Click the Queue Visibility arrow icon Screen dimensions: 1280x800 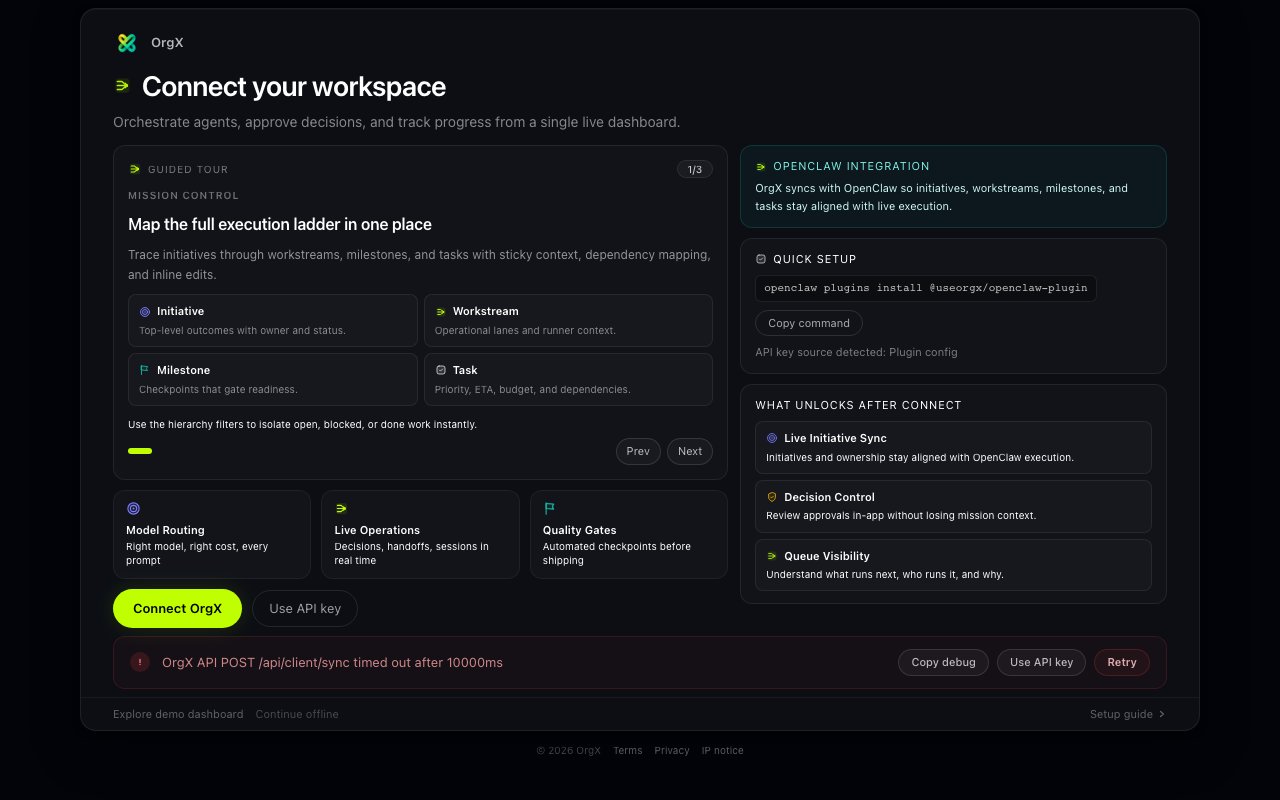772,556
